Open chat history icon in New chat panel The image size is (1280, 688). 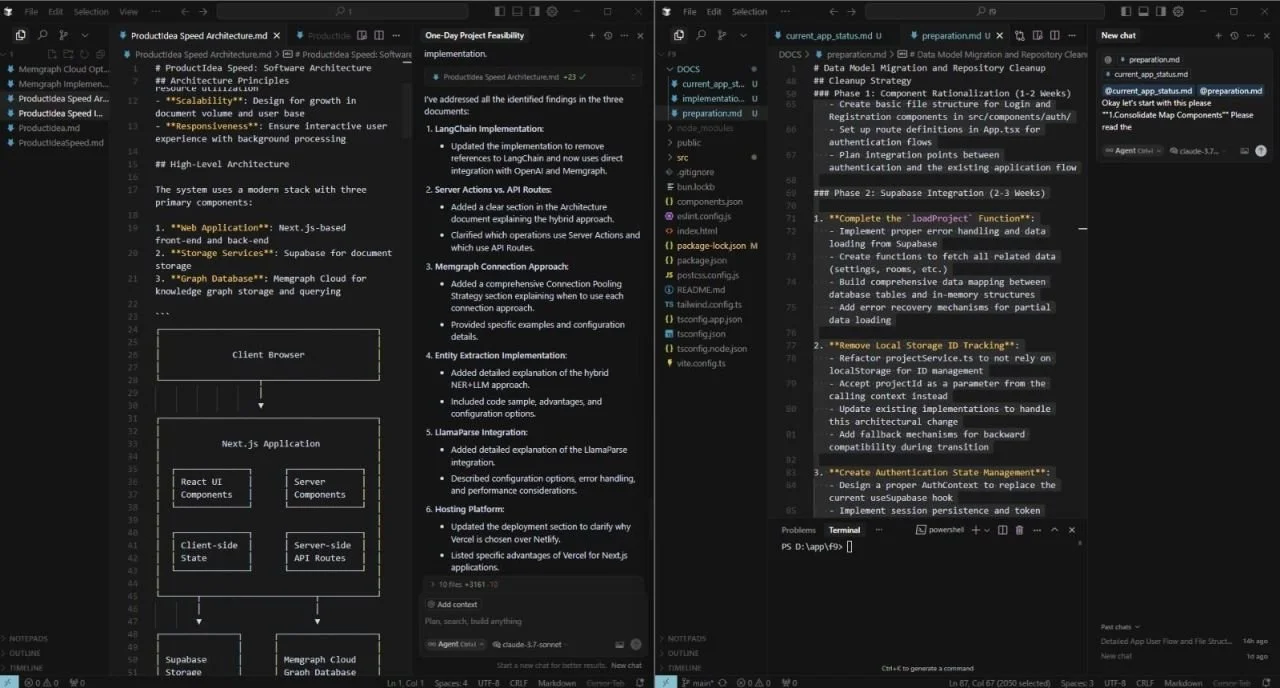(x=1233, y=35)
